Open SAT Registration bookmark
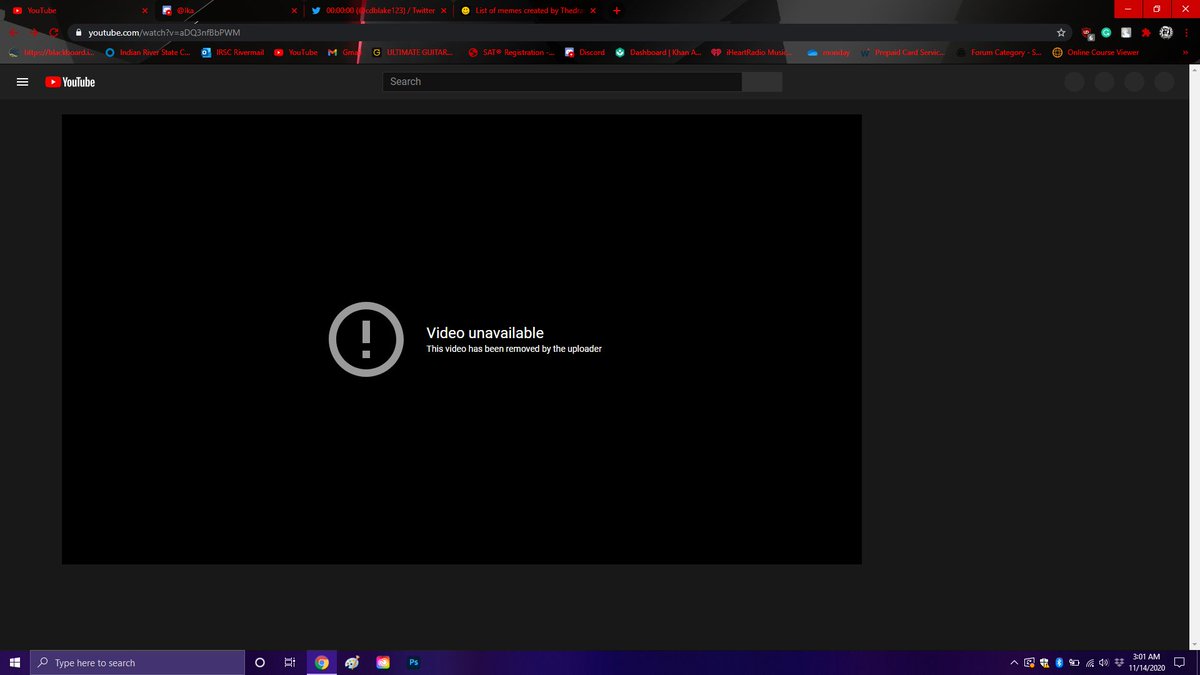1200x675 pixels. coord(511,52)
